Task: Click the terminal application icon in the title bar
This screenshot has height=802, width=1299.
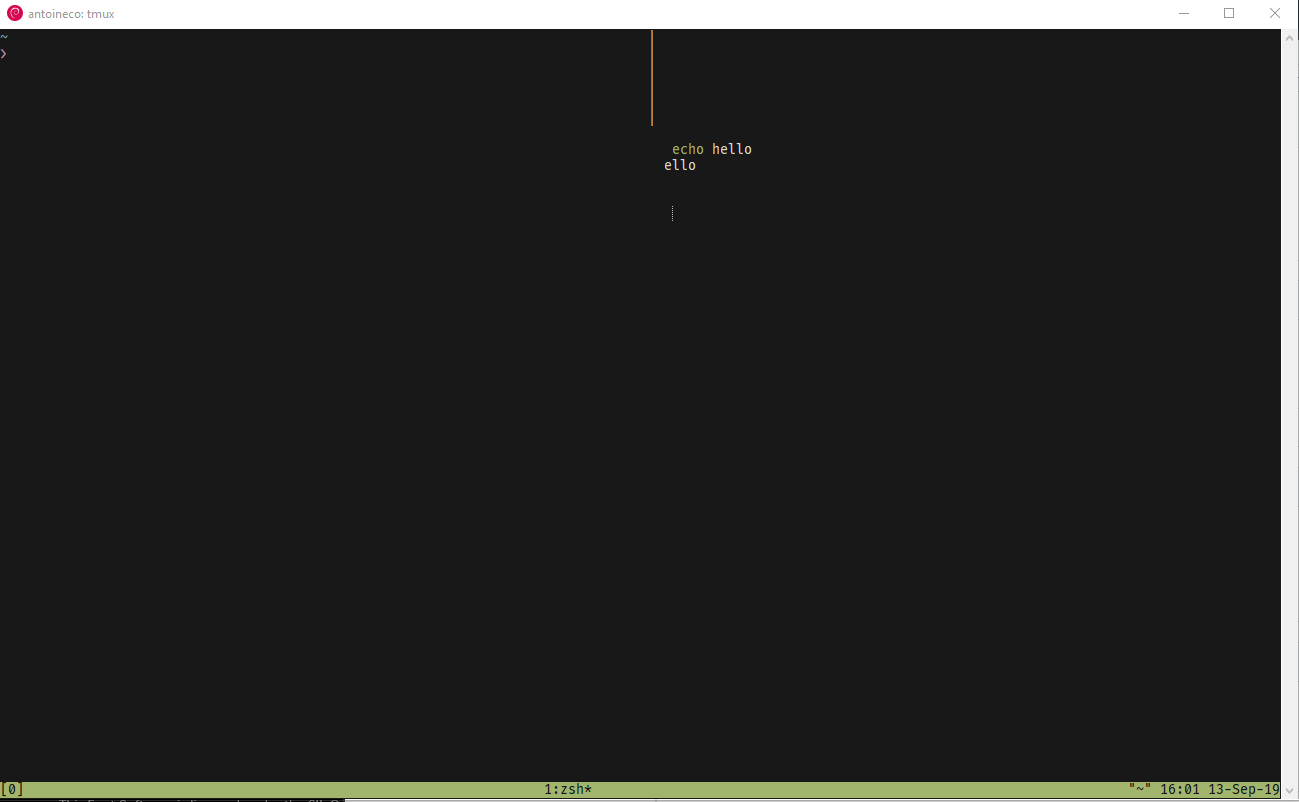Action: 13,13
